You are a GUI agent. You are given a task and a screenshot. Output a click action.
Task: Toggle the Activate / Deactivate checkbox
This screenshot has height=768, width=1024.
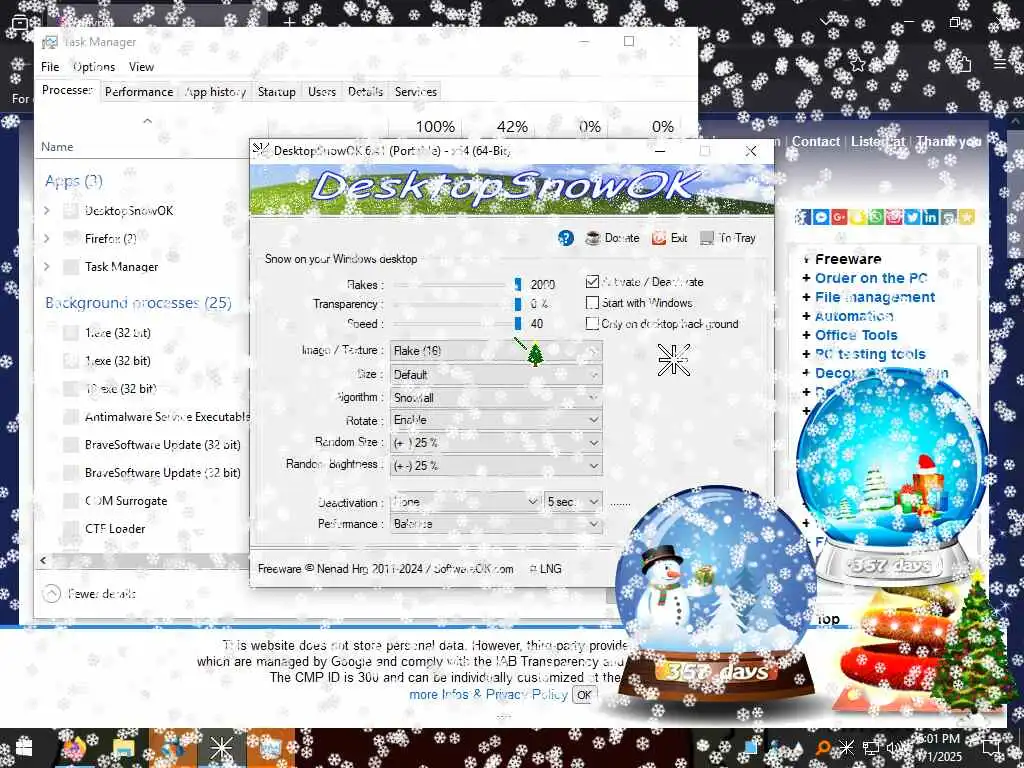coord(592,281)
